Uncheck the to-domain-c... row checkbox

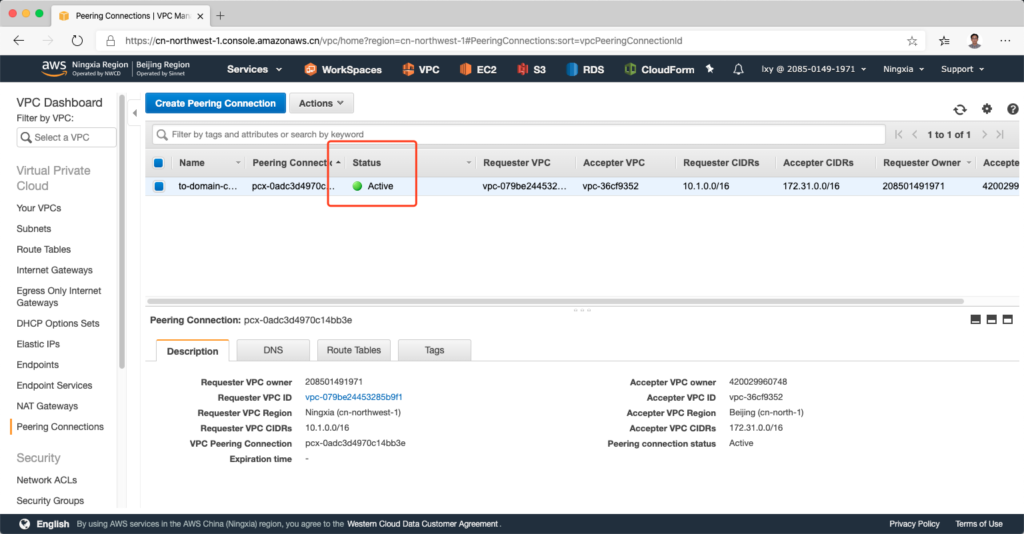click(x=158, y=186)
